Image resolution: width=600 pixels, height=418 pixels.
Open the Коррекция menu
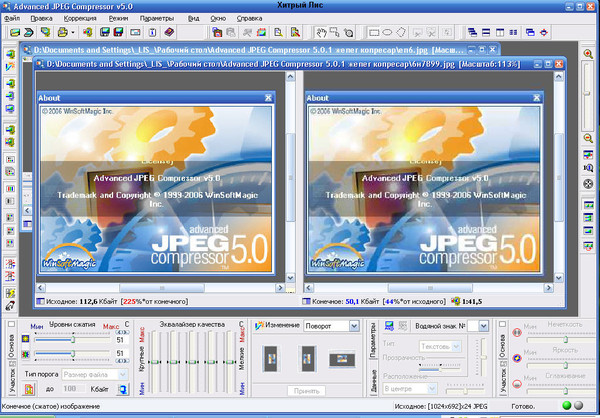coord(80,18)
